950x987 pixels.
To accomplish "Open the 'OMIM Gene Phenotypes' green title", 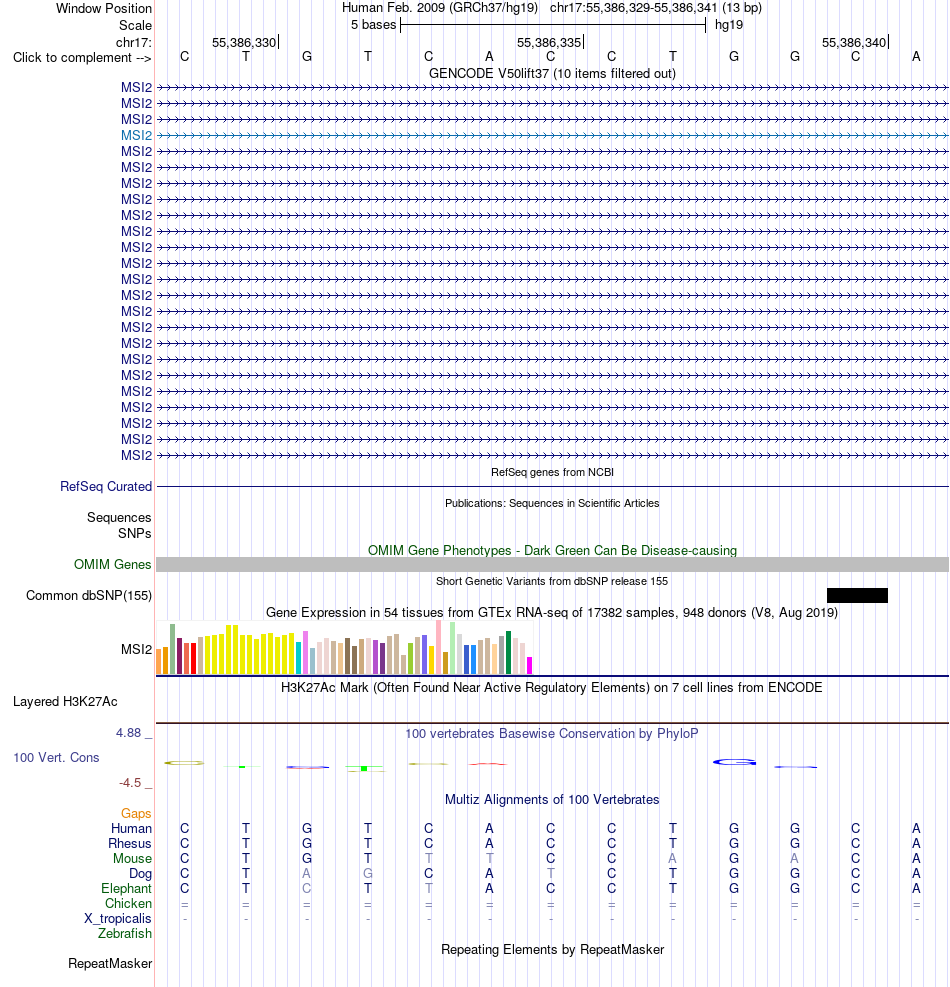I will (x=552, y=551).
